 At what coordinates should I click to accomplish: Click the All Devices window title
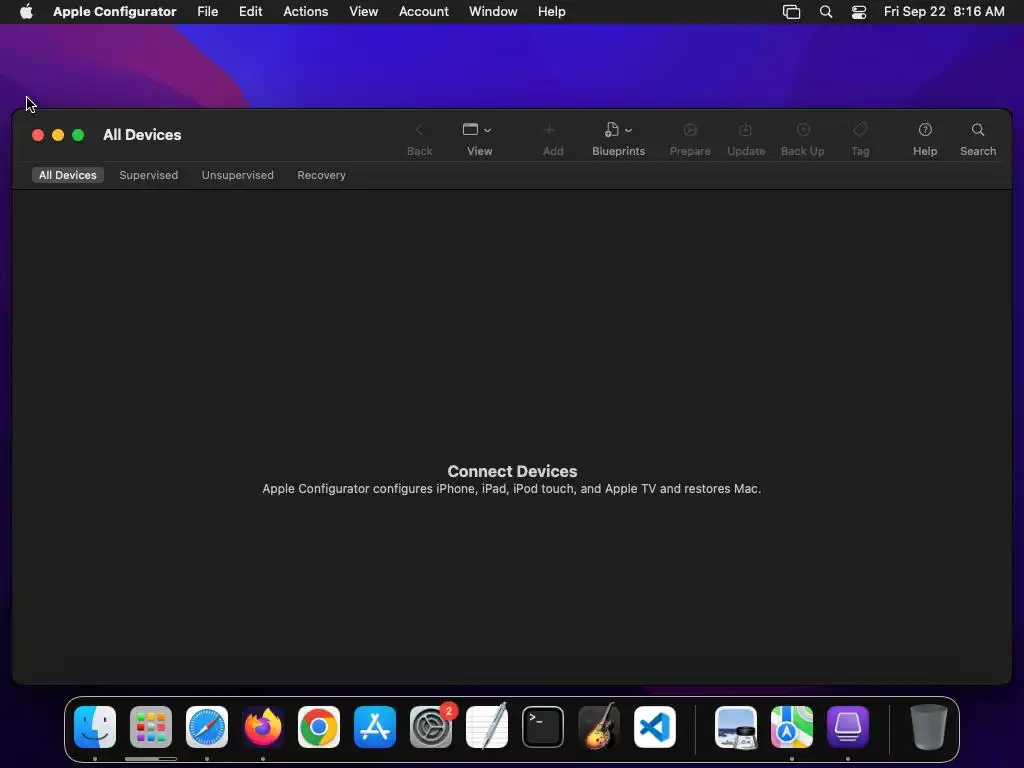click(142, 135)
